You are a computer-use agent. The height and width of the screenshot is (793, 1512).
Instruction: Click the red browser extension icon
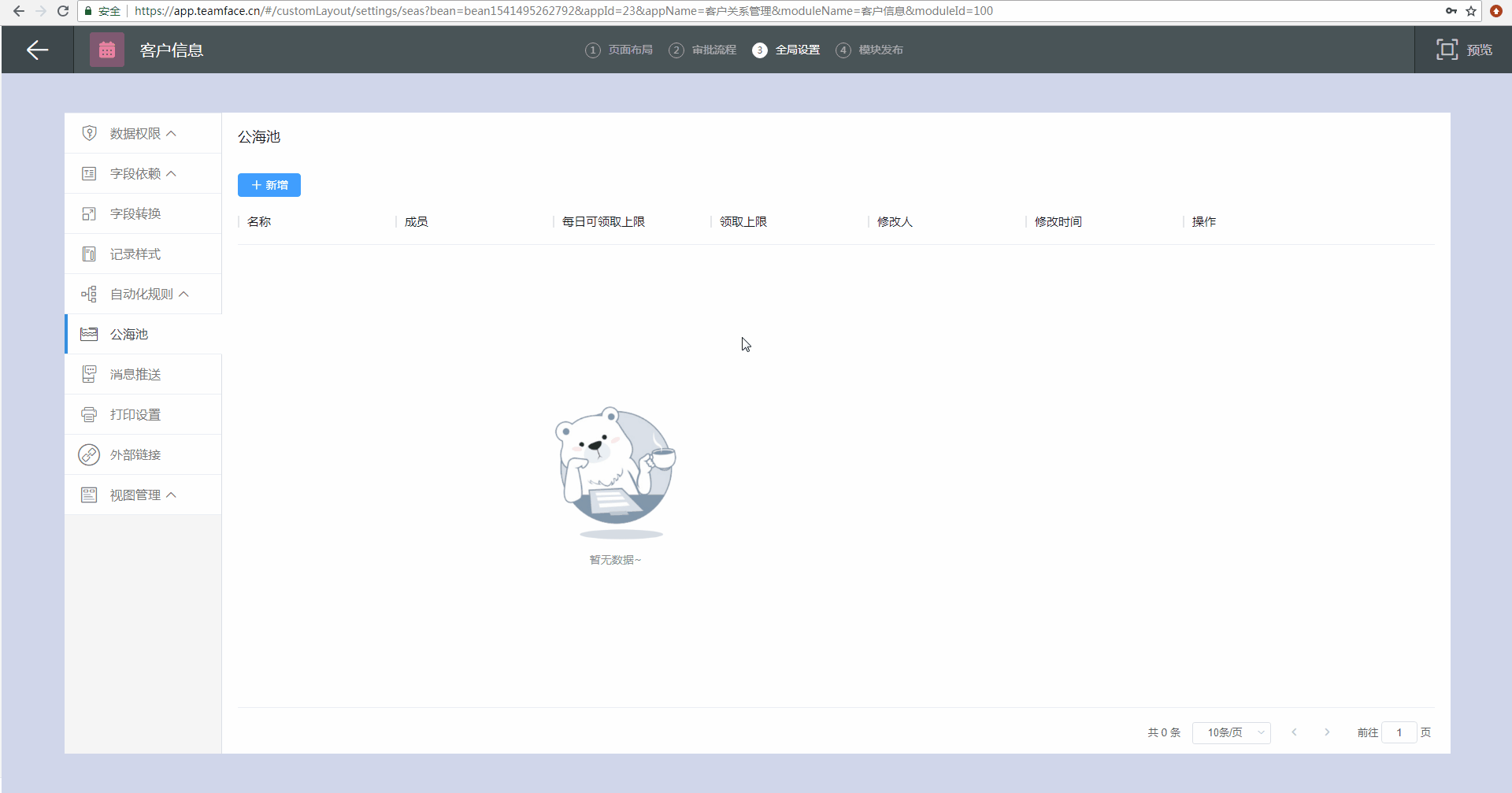coord(1496,11)
